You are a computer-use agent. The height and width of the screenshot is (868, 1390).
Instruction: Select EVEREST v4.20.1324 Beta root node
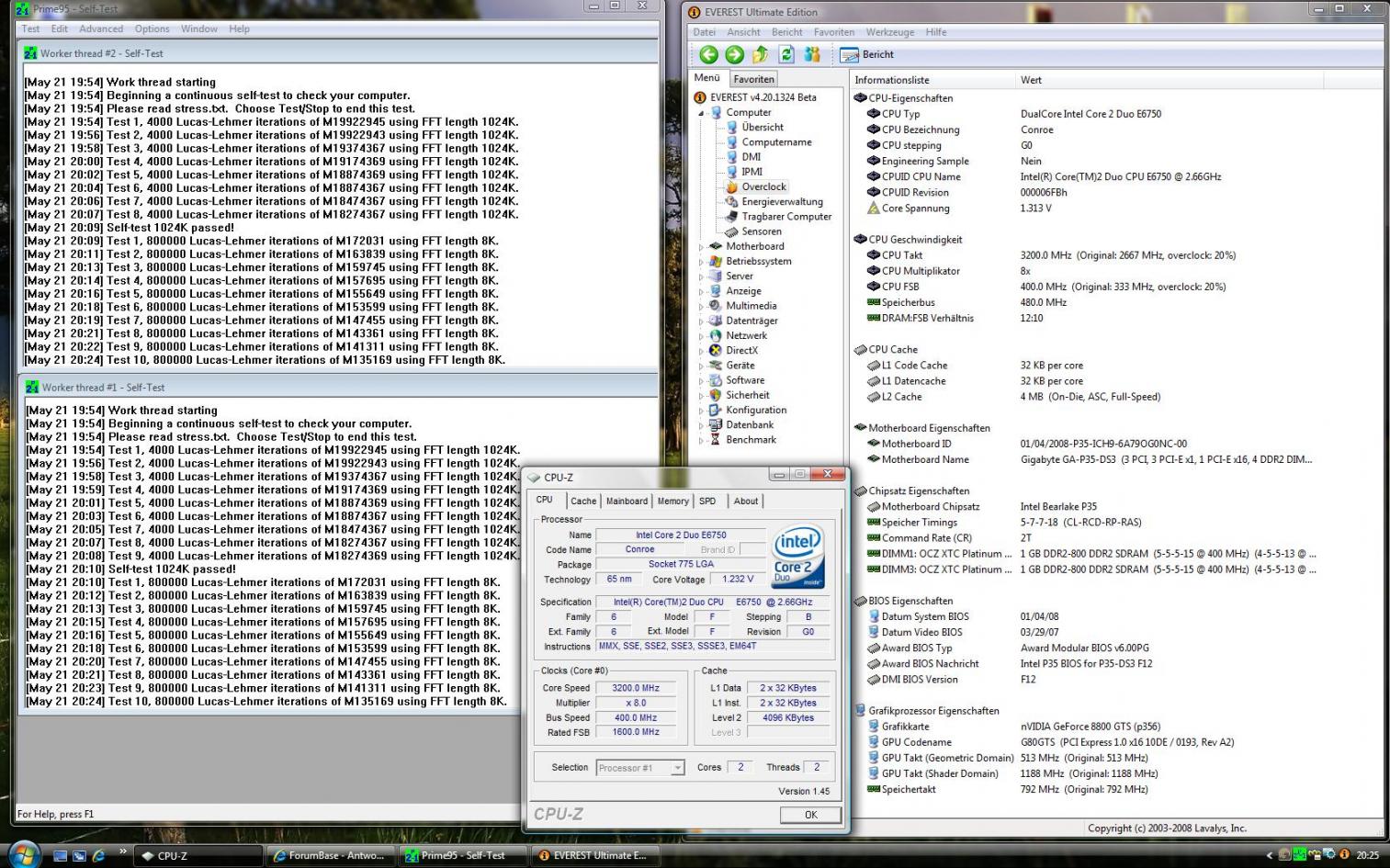763,97
